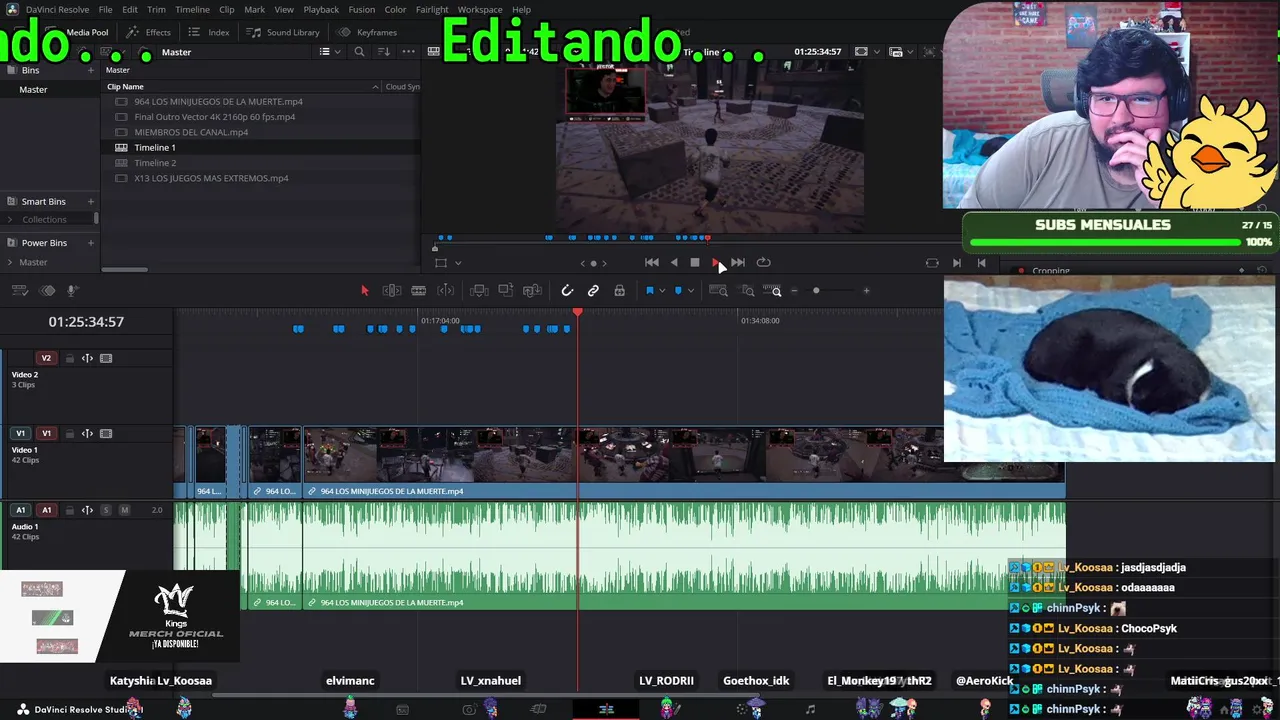Toggle loop playback in viewer
This screenshot has width=1280, height=720.
[764, 262]
